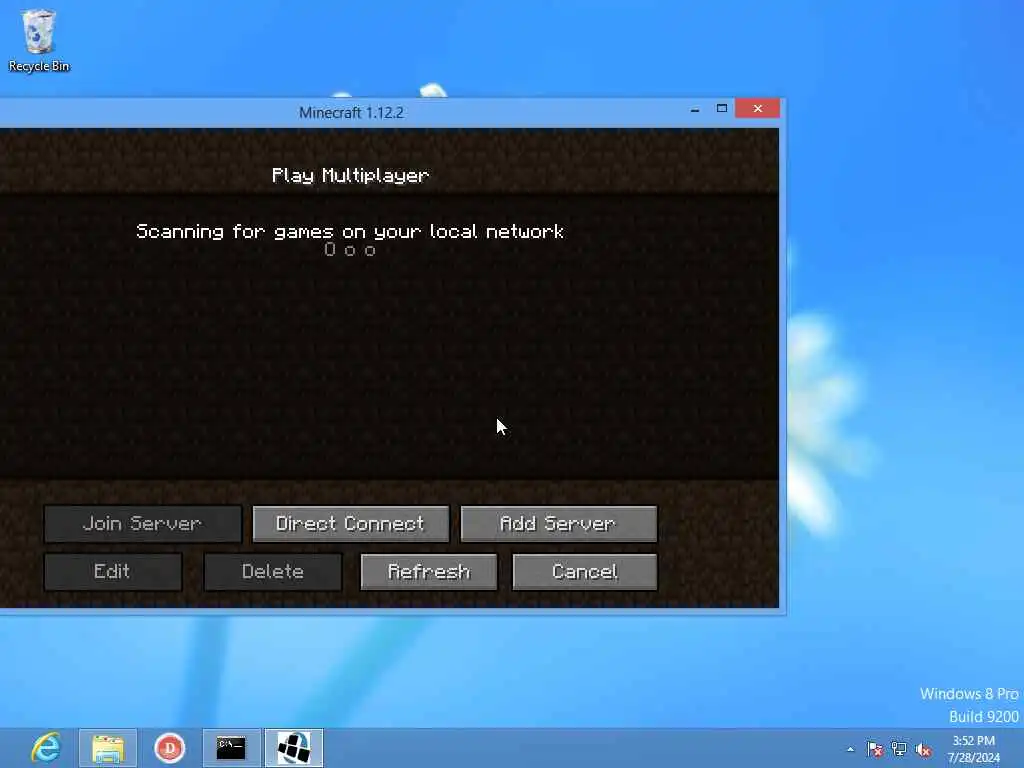The height and width of the screenshot is (768, 1024).
Task: Launch Internet Explorer from the taskbar
Action: [x=46, y=748]
